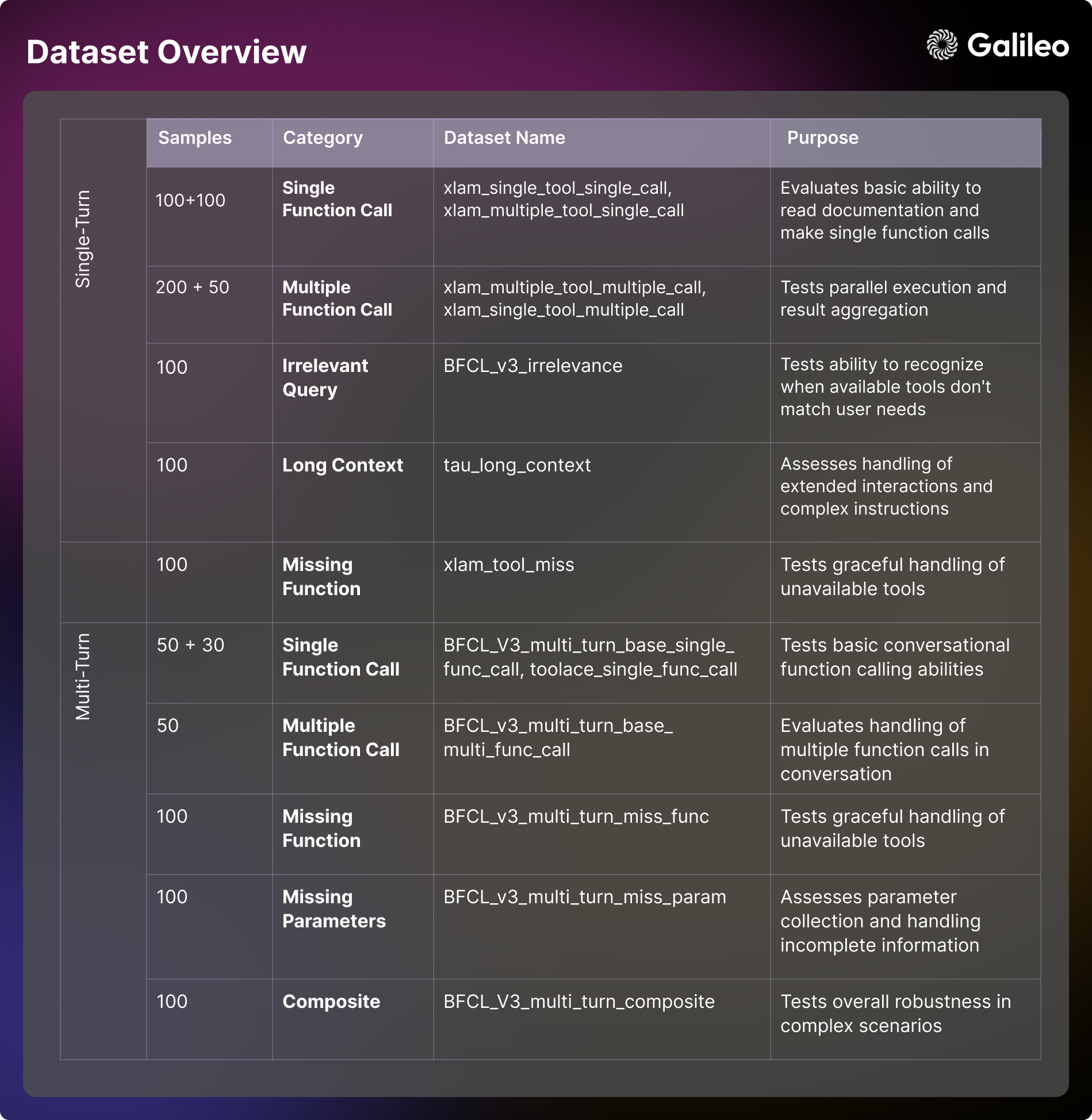Select the BFCL_v3_irrelevance dataset name

pyautogui.click(x=532, y=366)
